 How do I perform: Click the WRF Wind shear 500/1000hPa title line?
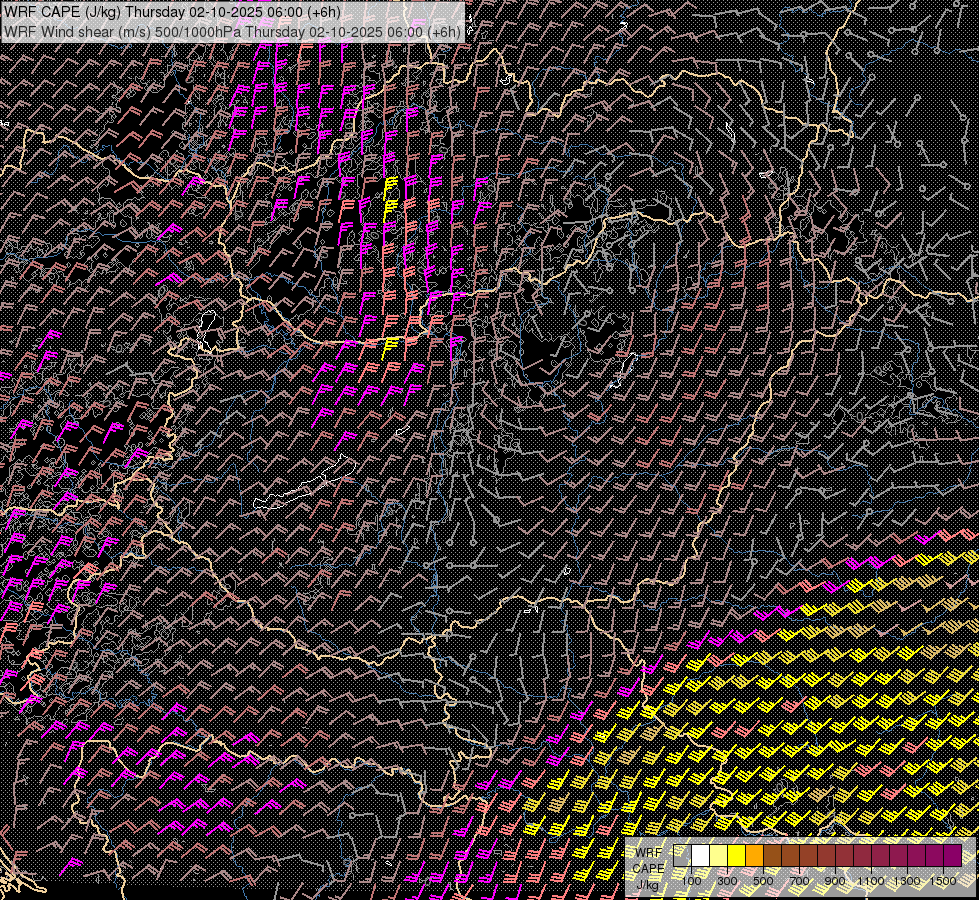[x=232, y=31]
